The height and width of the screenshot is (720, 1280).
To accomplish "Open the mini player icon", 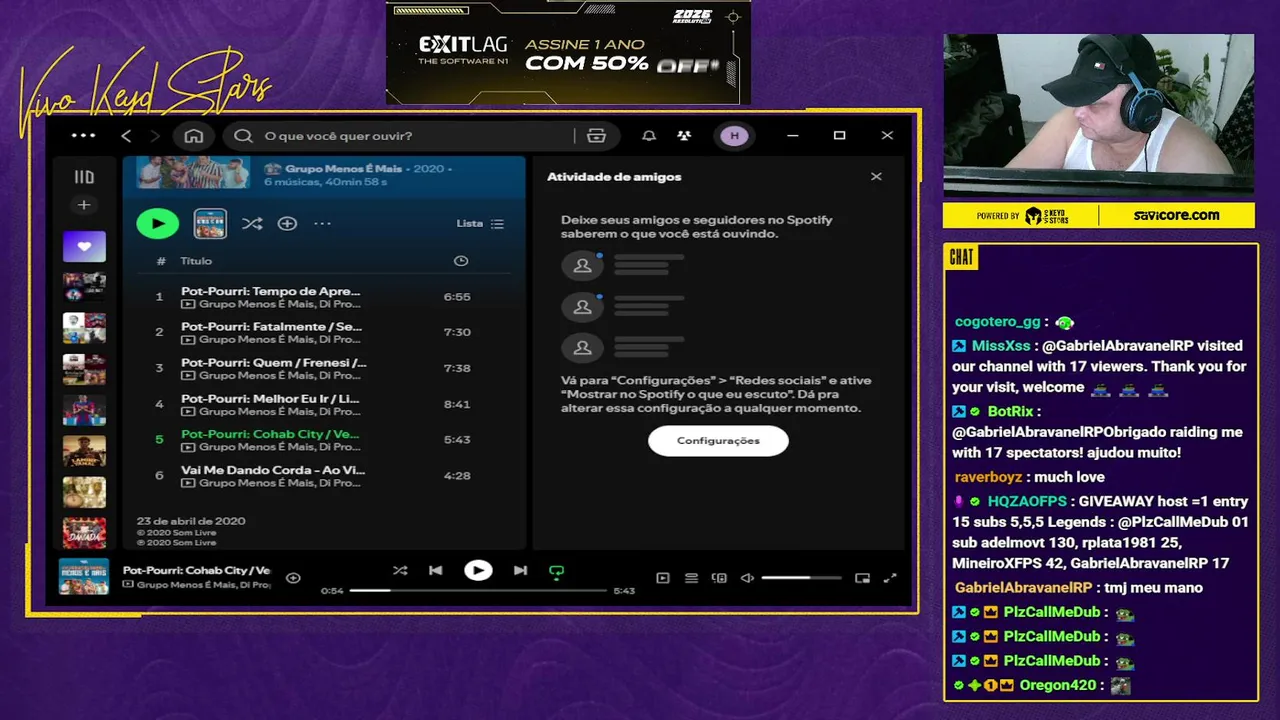I will point(862,578).
